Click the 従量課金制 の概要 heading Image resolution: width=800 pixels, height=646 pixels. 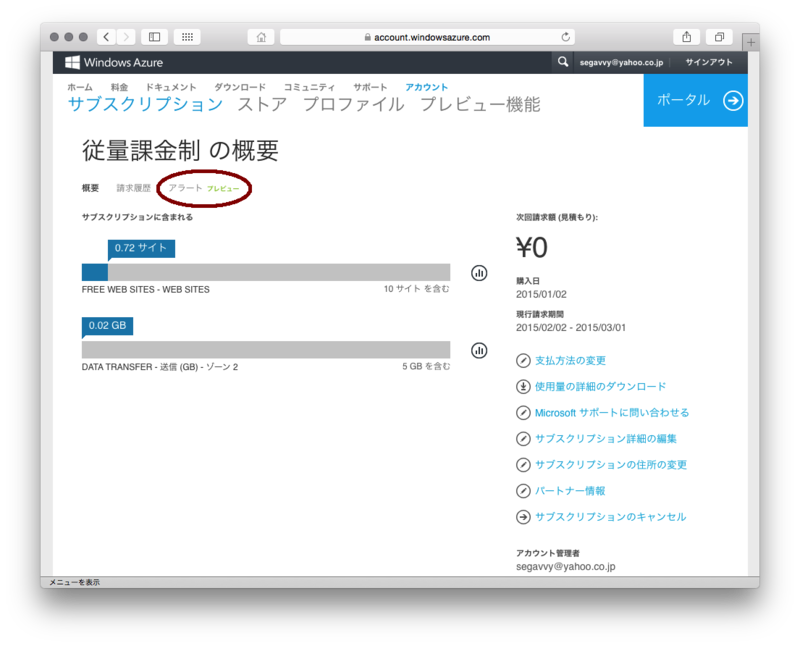click(x=180, y=151)
